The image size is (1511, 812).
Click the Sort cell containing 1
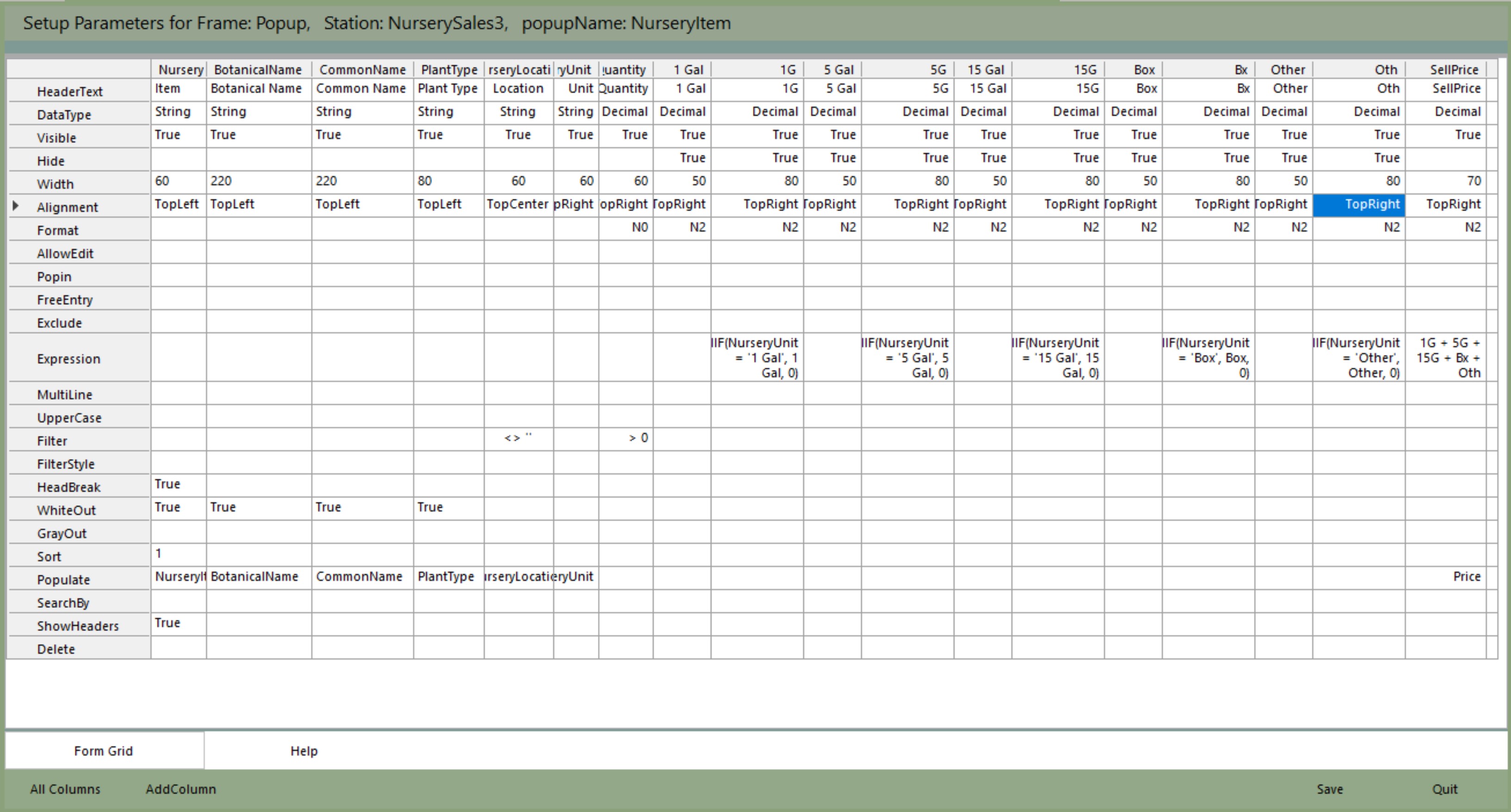pyautogui.click(x=178, y=554)
